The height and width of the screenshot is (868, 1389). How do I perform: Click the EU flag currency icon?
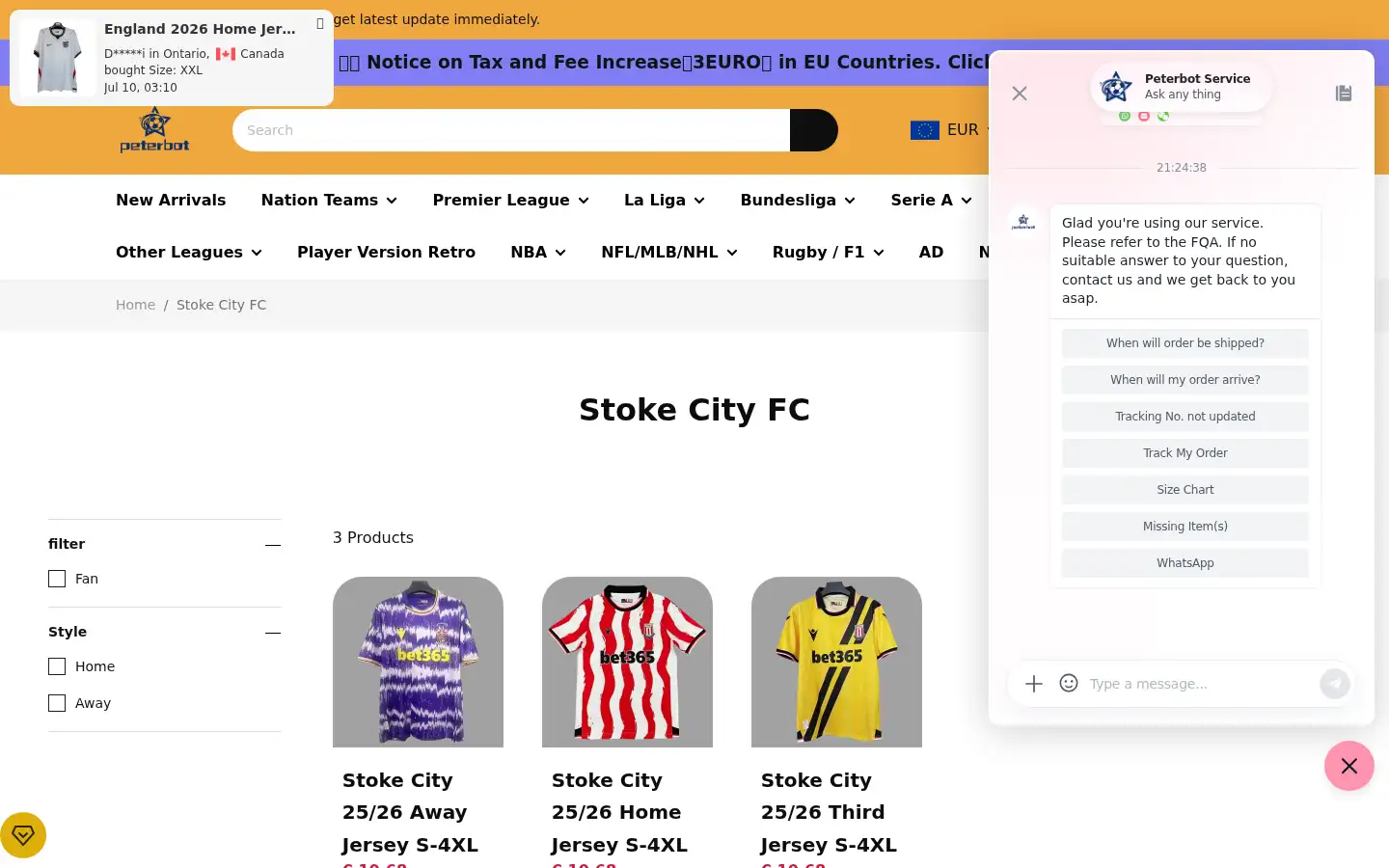point(925,130)
